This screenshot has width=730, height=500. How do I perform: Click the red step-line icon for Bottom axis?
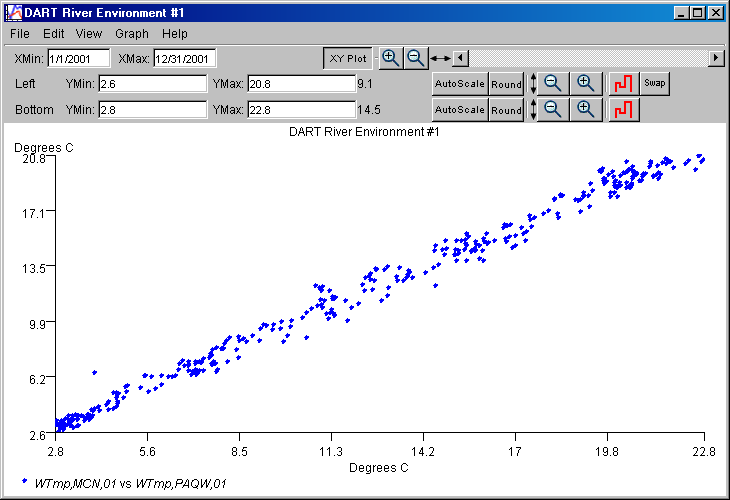[x=624, y=109]
